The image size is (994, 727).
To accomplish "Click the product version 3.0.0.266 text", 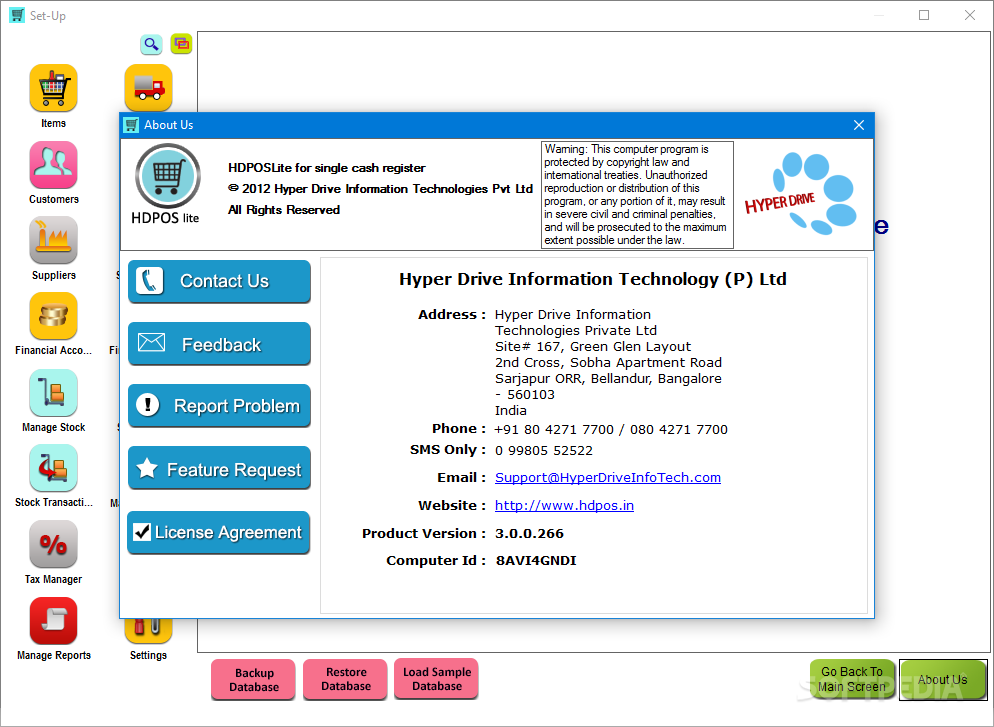I will (x=529, y=533).
